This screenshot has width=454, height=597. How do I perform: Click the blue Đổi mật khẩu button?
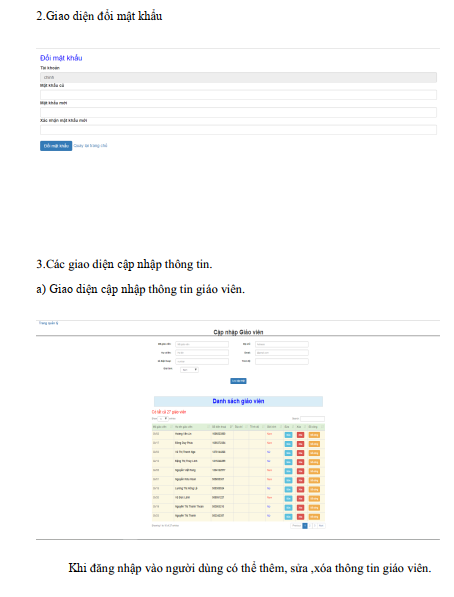[x=56, y=146]
